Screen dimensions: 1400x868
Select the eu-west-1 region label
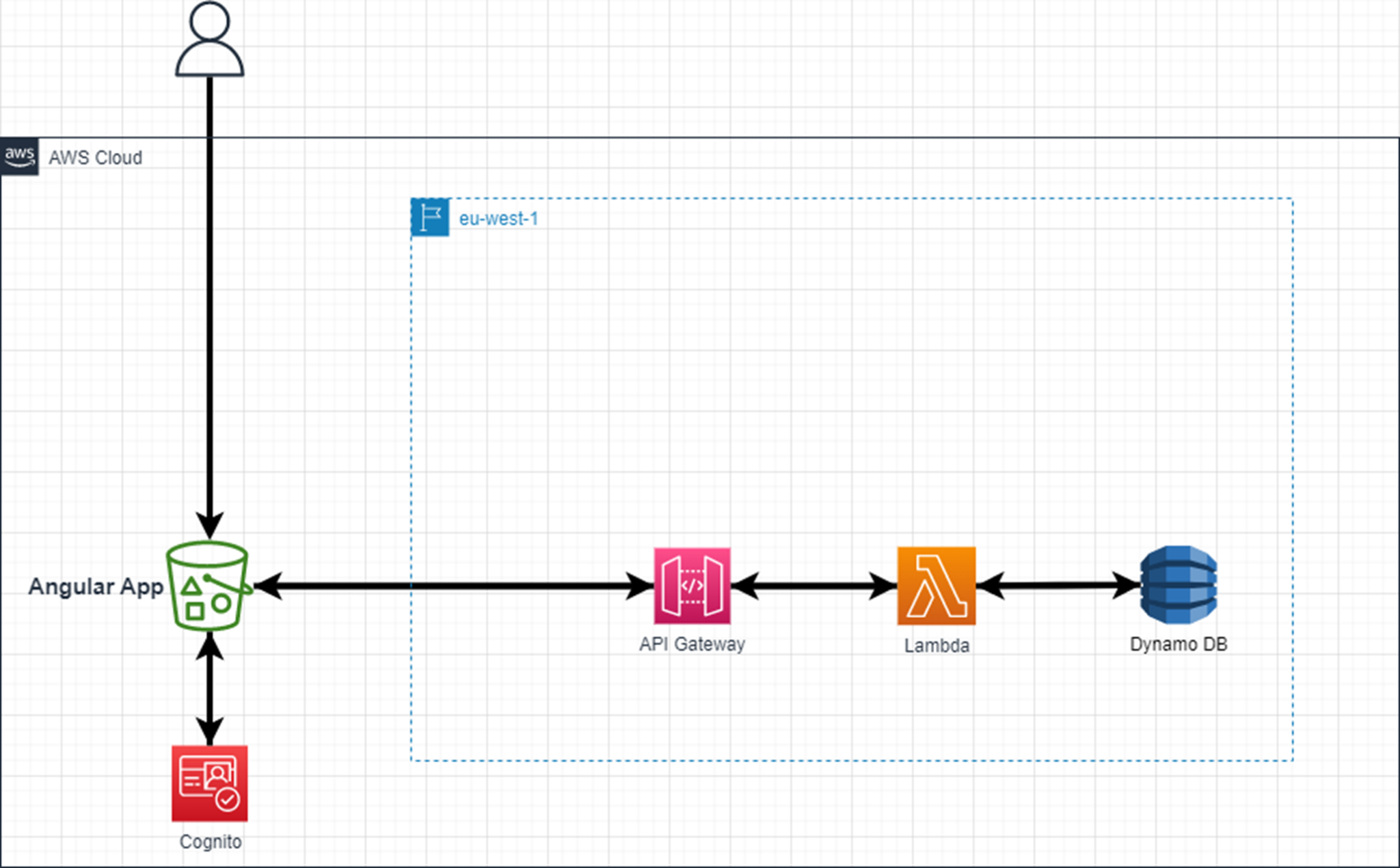tap(499, 219)
